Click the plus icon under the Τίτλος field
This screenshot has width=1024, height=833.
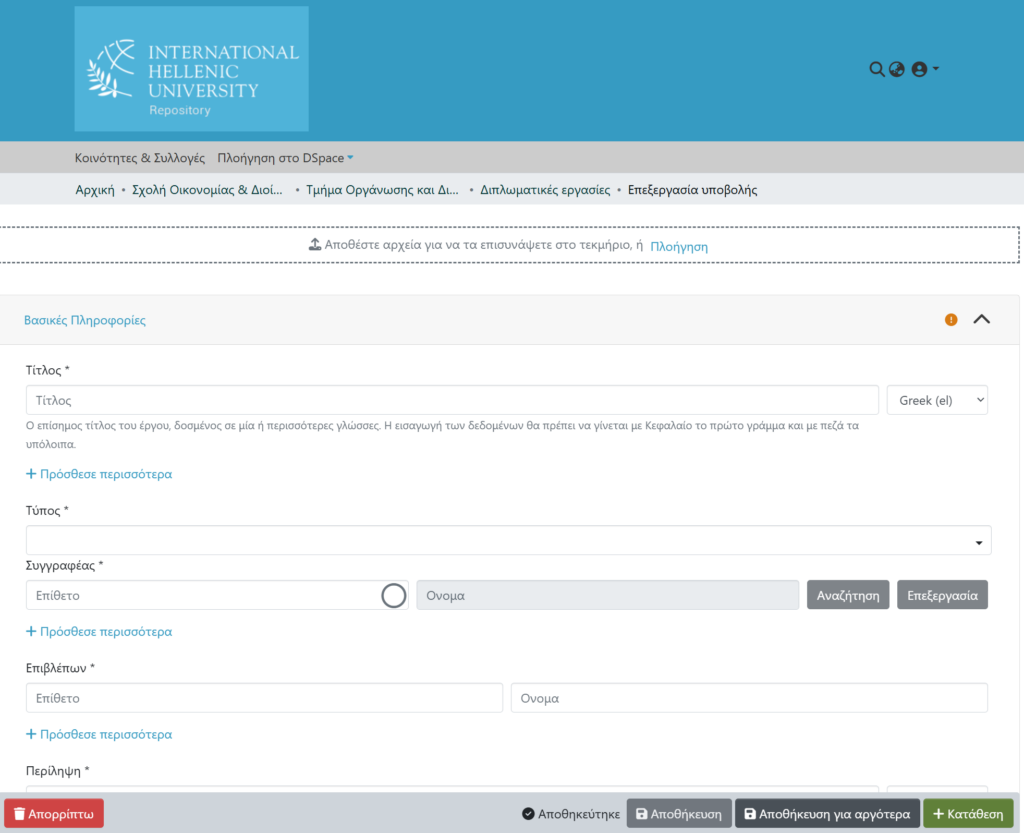[x=31, y=474]
